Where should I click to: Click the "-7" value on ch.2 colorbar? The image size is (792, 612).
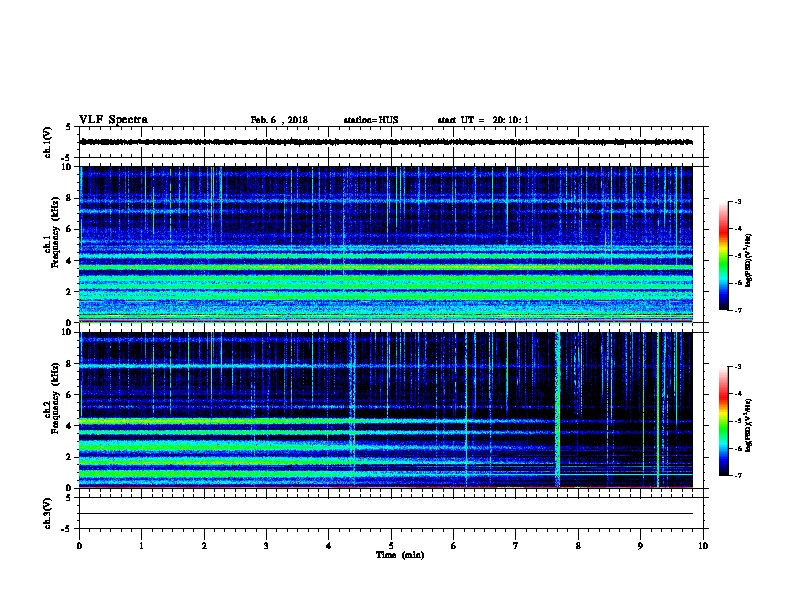737,475
